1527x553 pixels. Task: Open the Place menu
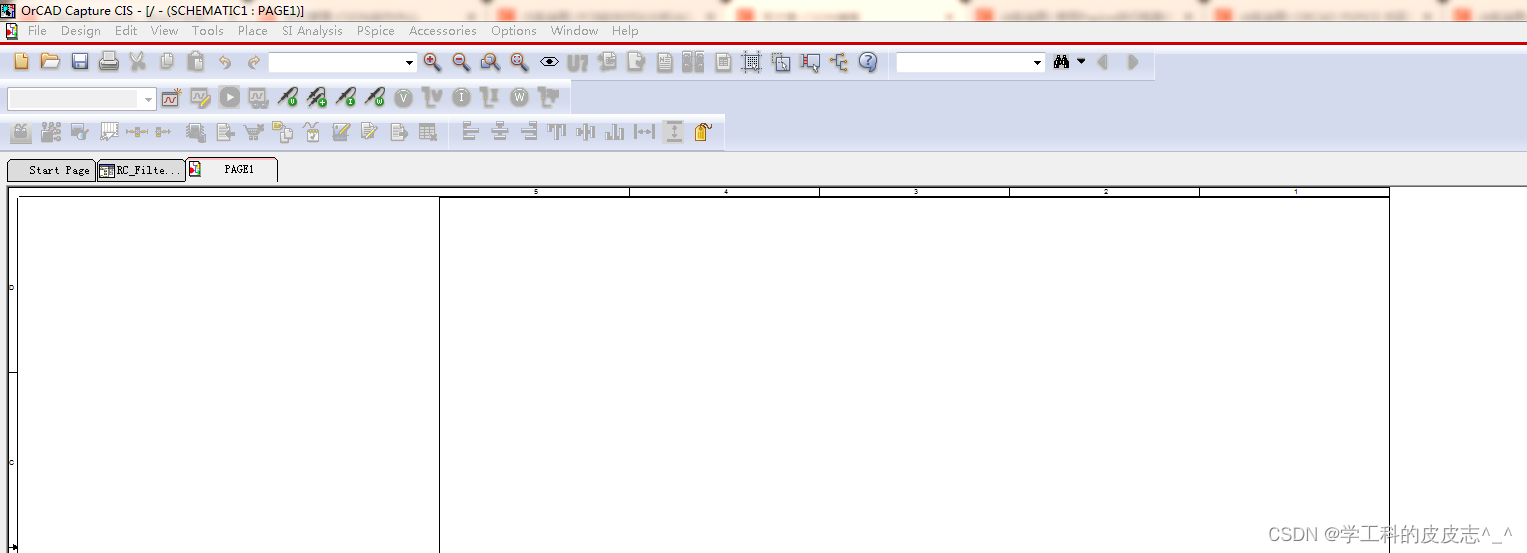(252, 31)
